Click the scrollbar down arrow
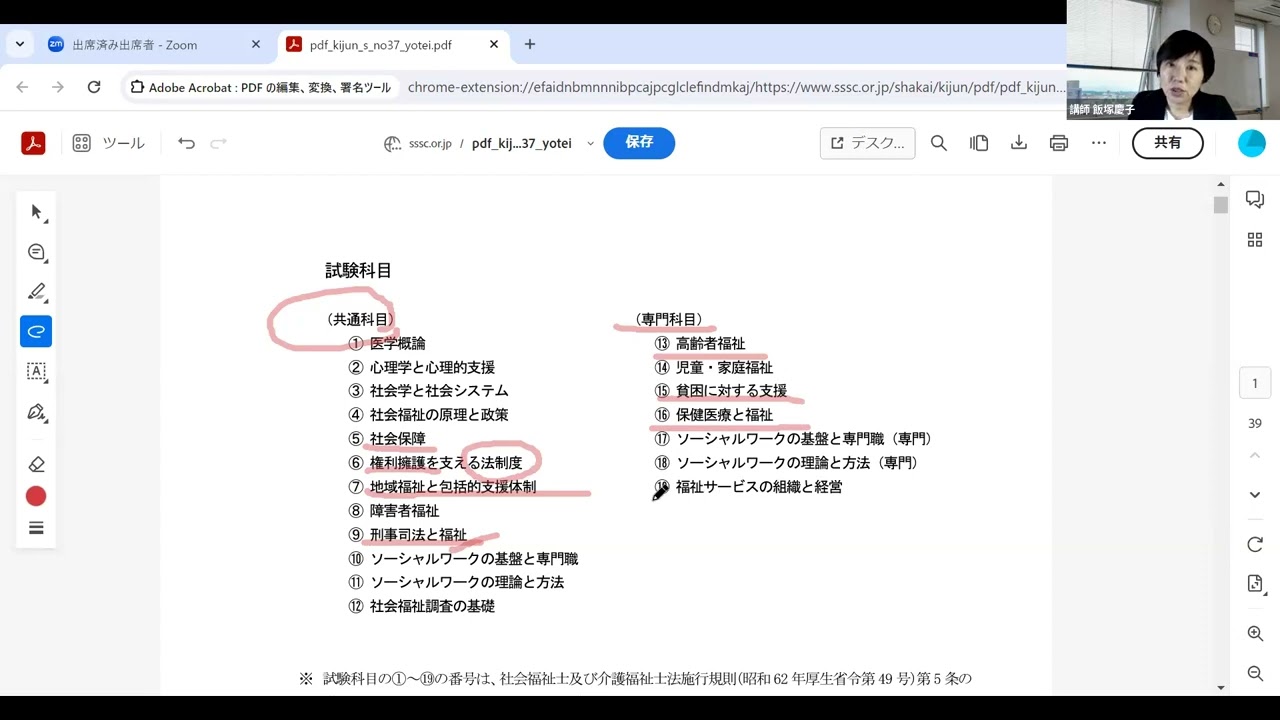1280x720 pixels. tap(1220, 687)
